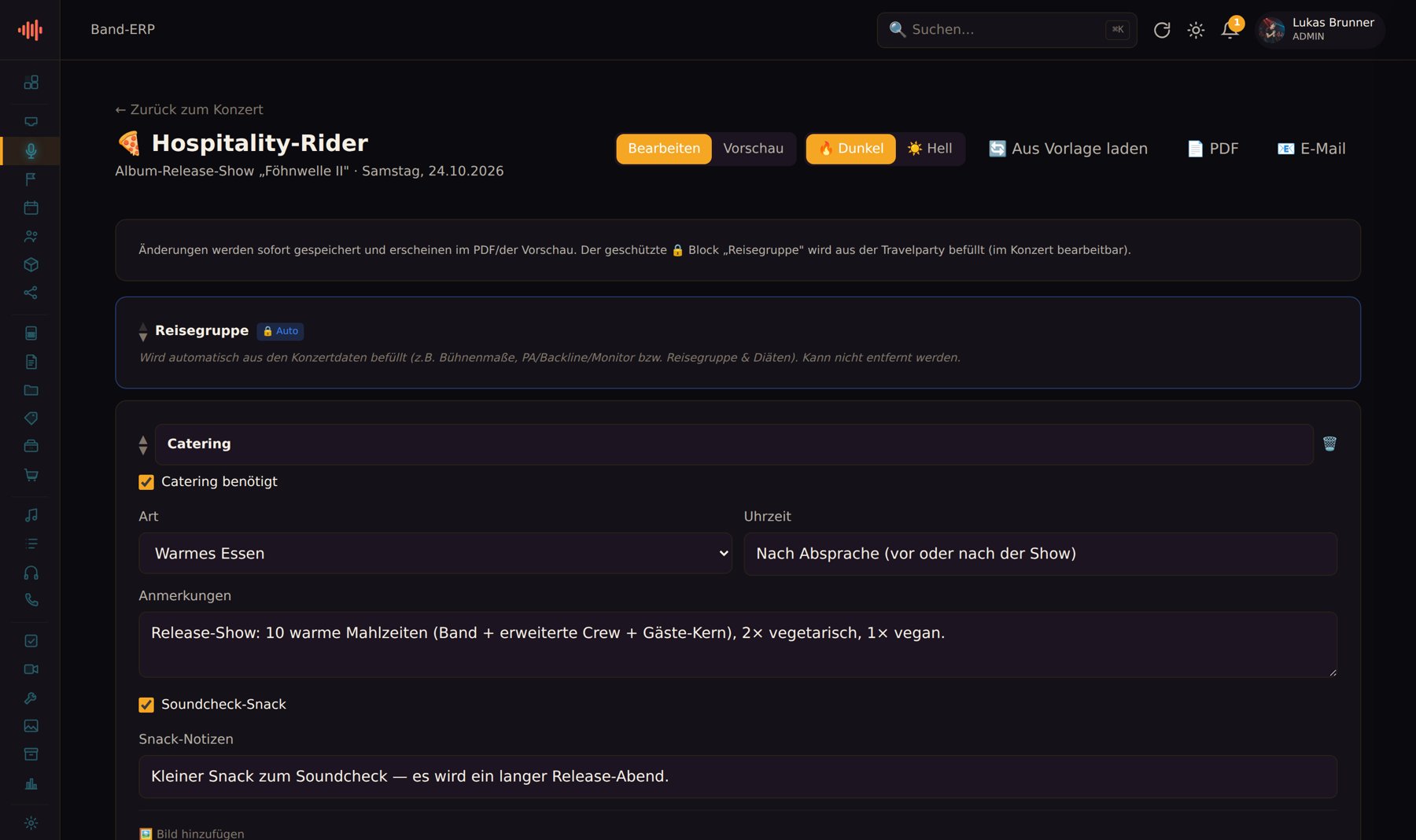Select the Dunkel rider theme
This screenshot has height=840, width=1416.
click(850, 149)
